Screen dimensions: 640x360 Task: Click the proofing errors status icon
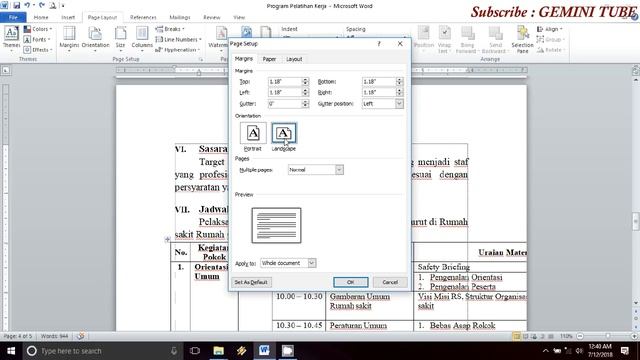80,336
